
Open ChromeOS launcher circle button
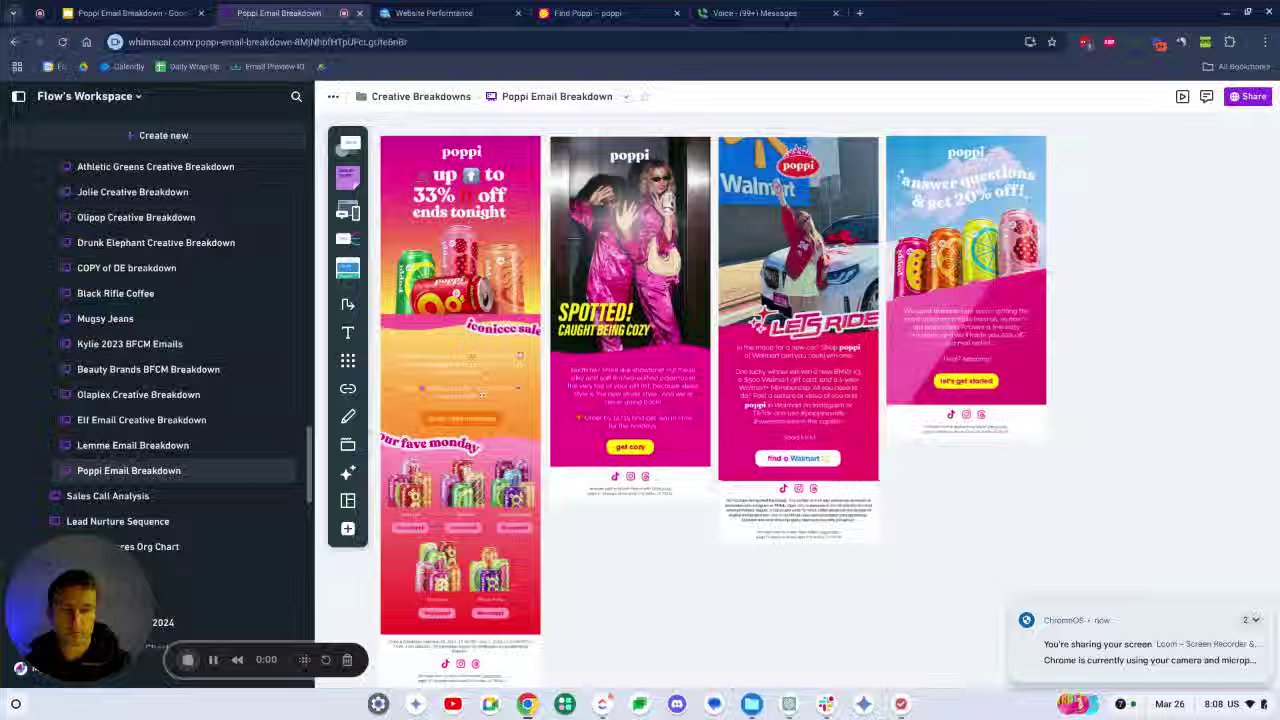16,704
